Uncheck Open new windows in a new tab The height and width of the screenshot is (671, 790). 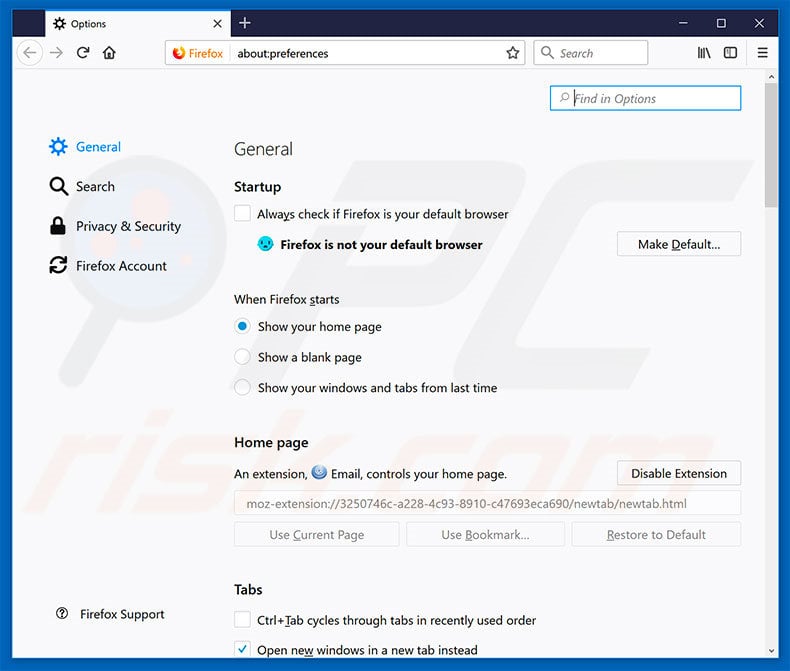(x=242, y=649)
